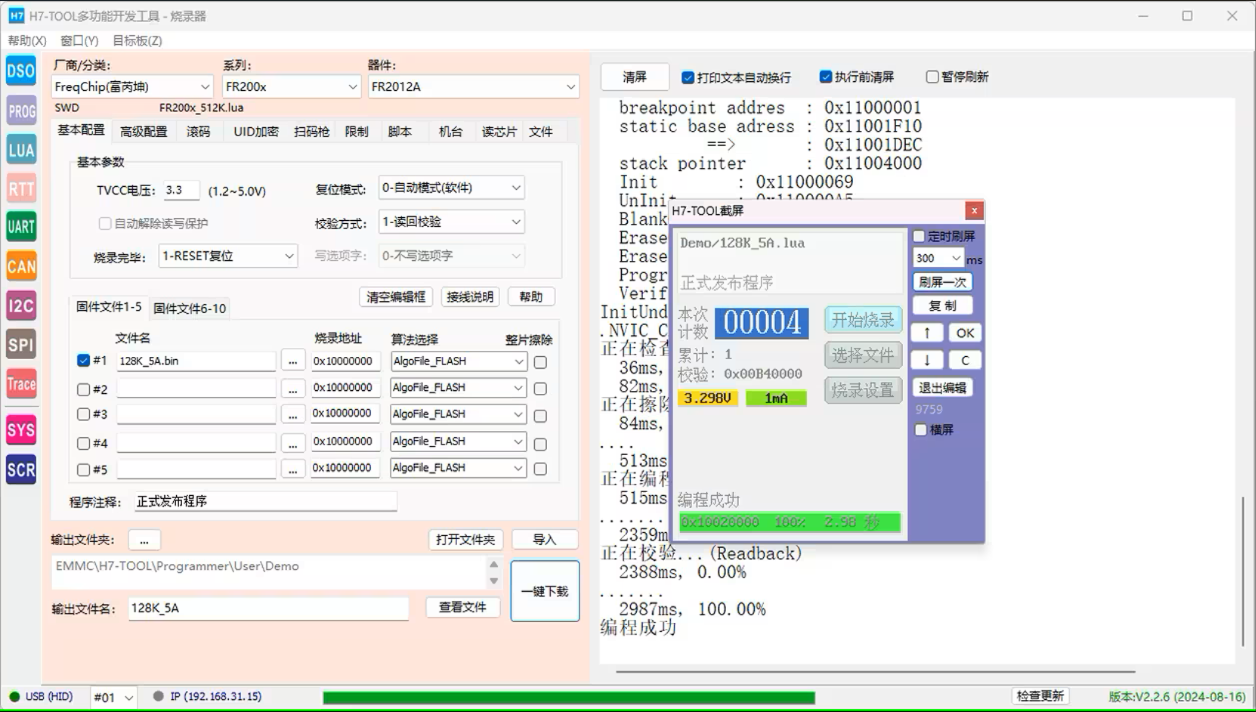Browse file for firmware row #5

coord(293,468)
